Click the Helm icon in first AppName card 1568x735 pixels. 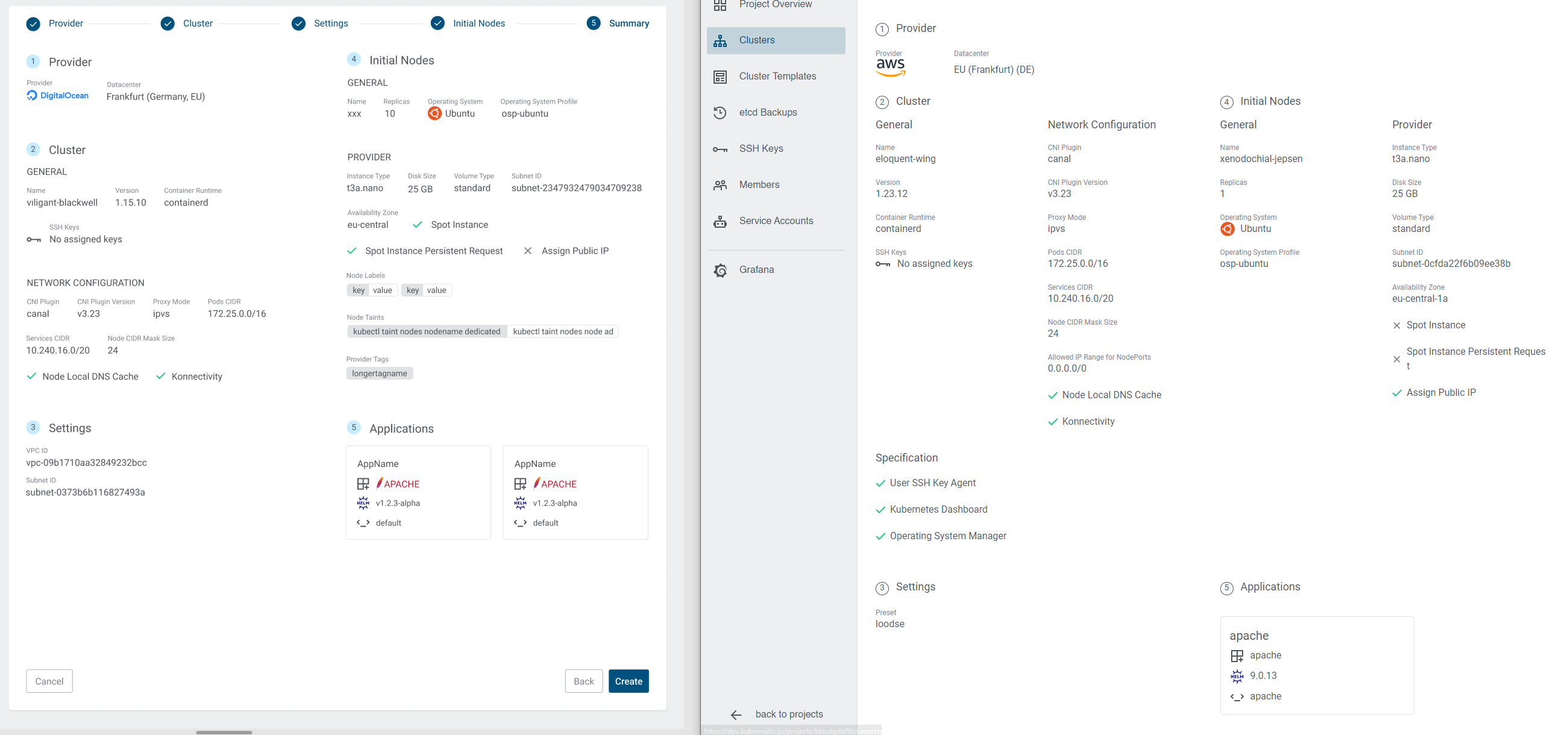(x=363, y=503)
